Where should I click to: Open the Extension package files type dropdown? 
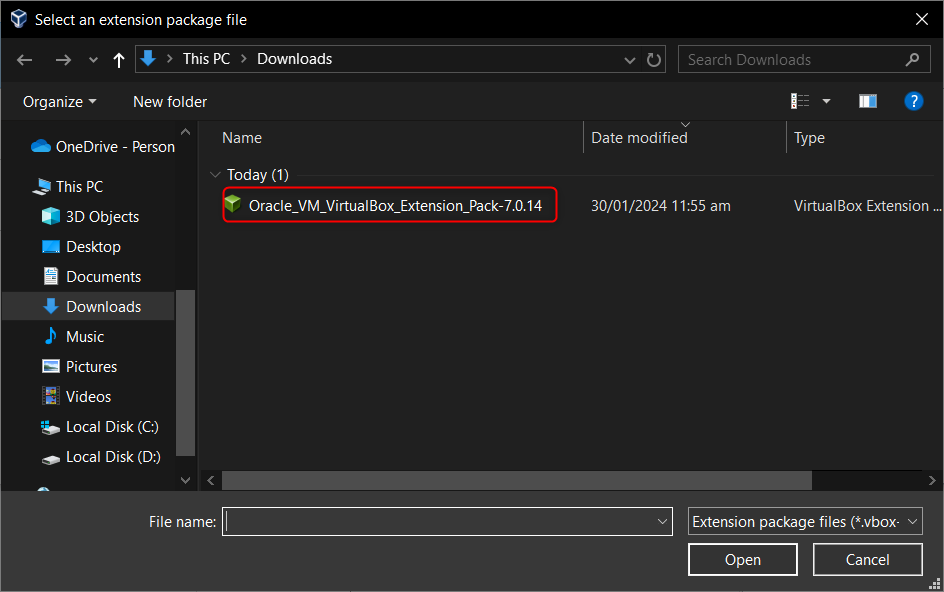coord(805,522)
